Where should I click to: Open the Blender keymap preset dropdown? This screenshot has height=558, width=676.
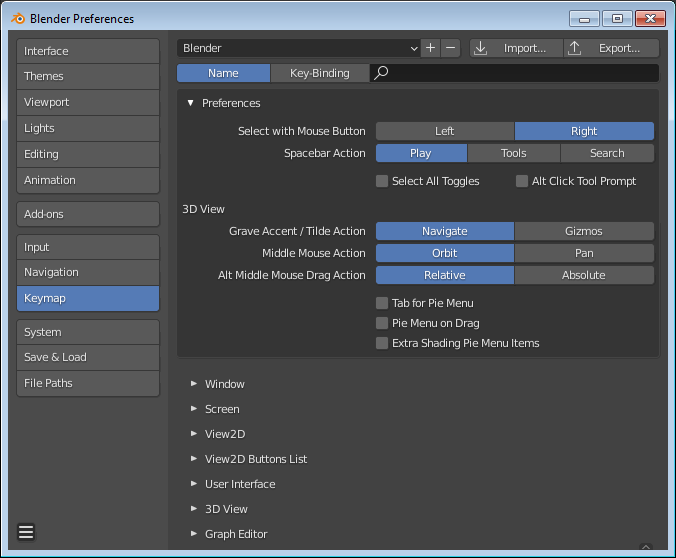[x=299, y=48]
